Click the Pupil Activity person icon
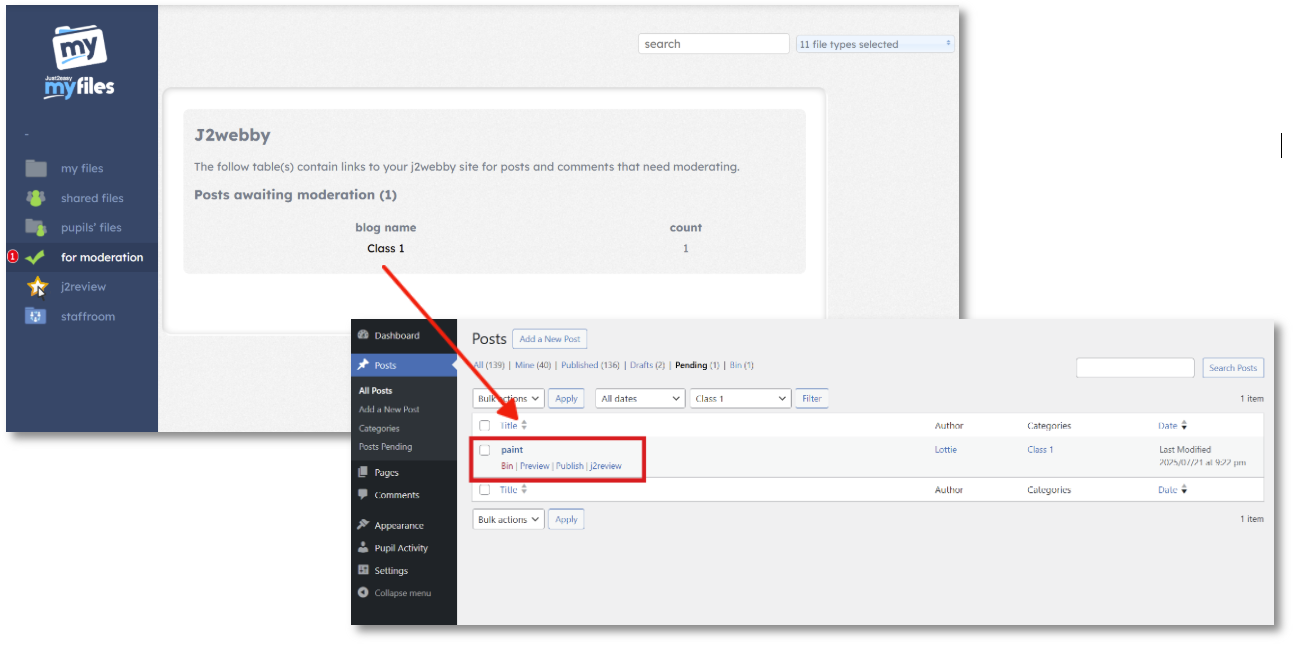The image size is (1296, 646). [x=363, y=548]
